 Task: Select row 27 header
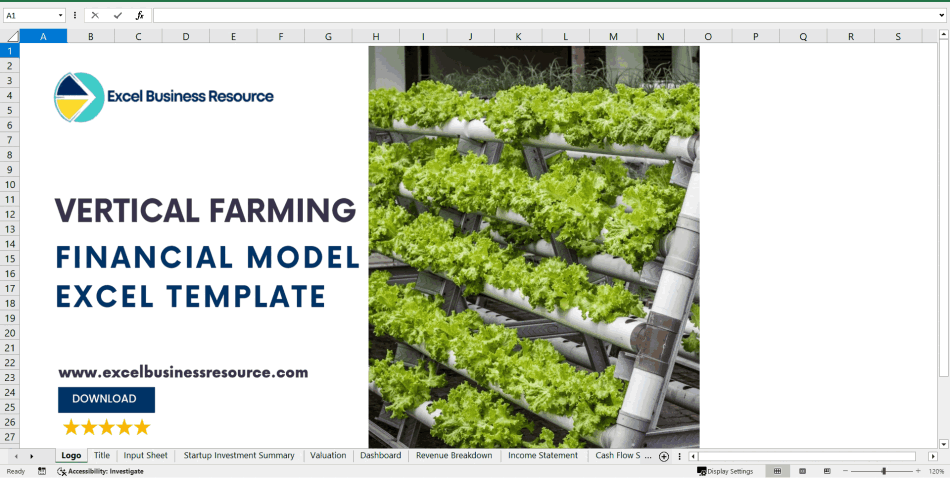pos(10,437)
